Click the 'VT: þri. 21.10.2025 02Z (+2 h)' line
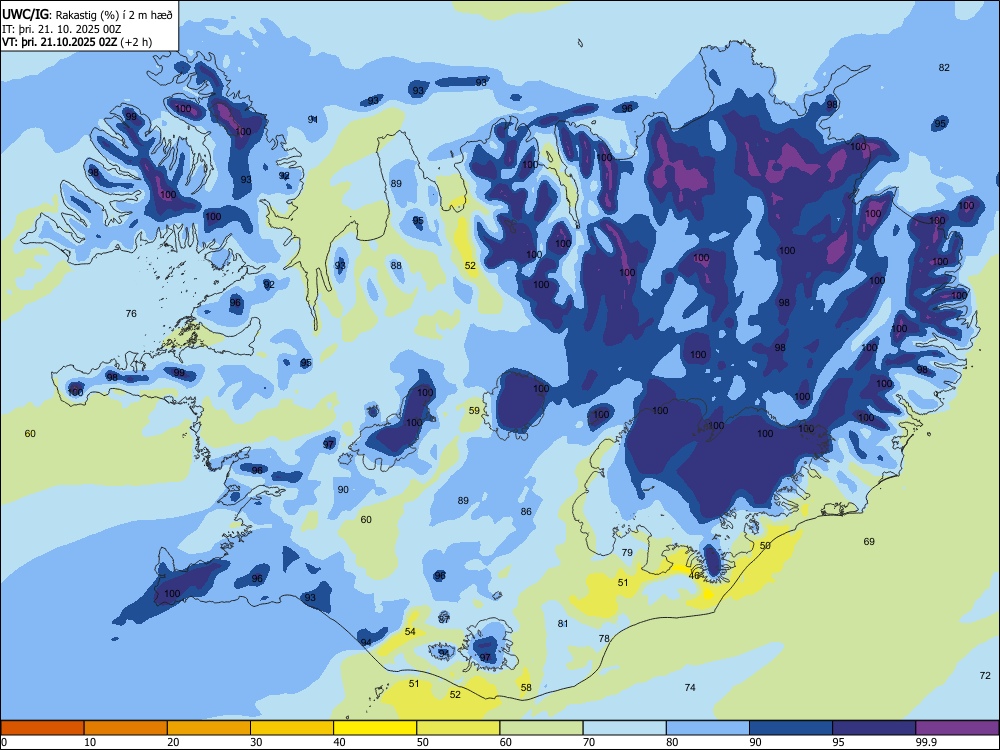 pyautogui.click(x=77, y=42)
